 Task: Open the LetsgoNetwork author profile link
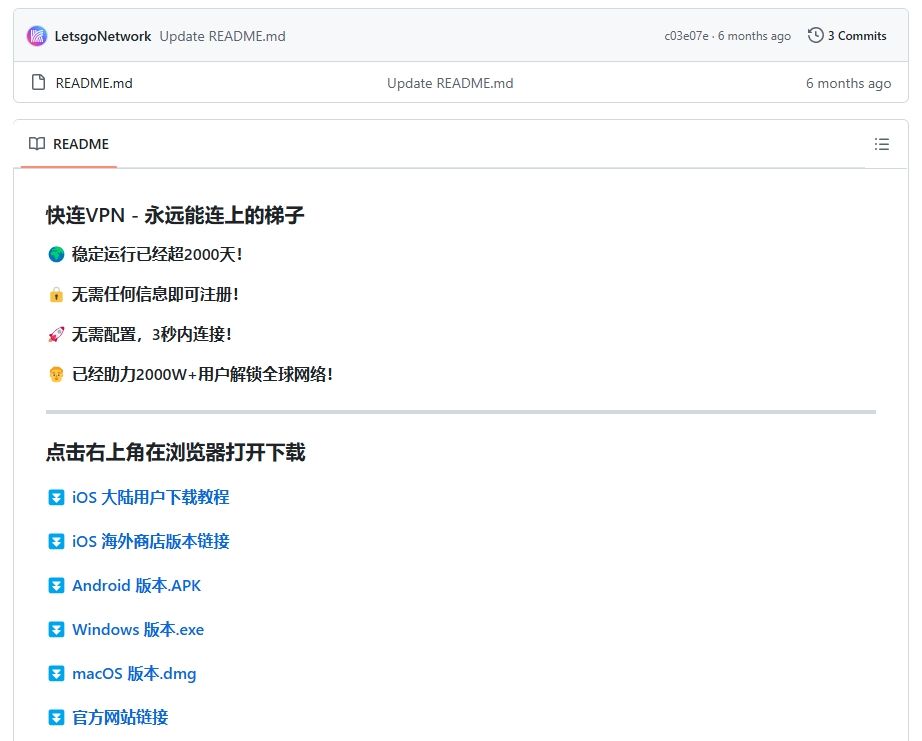[103, 36]
